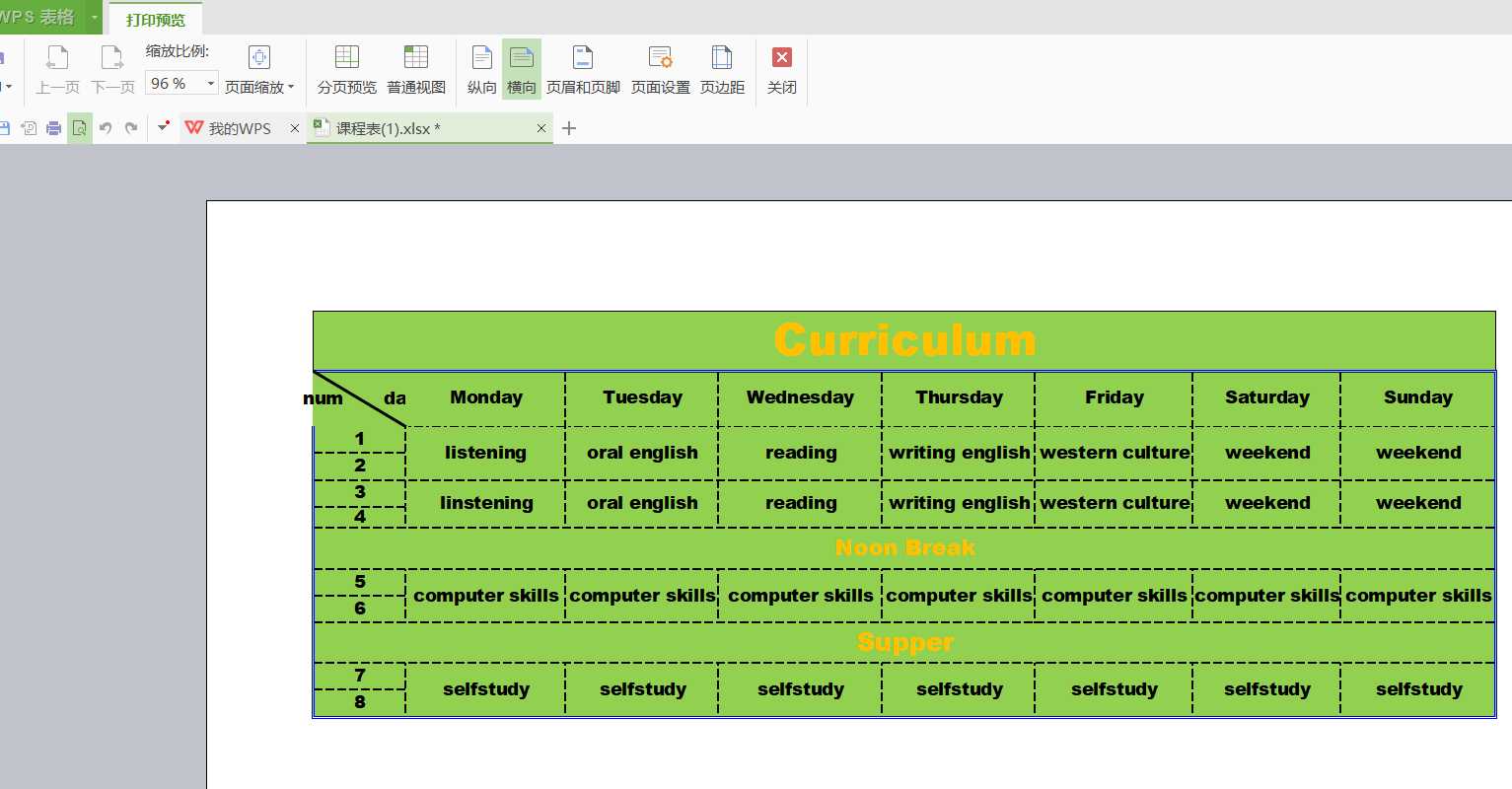
Task: Click the undo arrow
Action: [106, 128]
